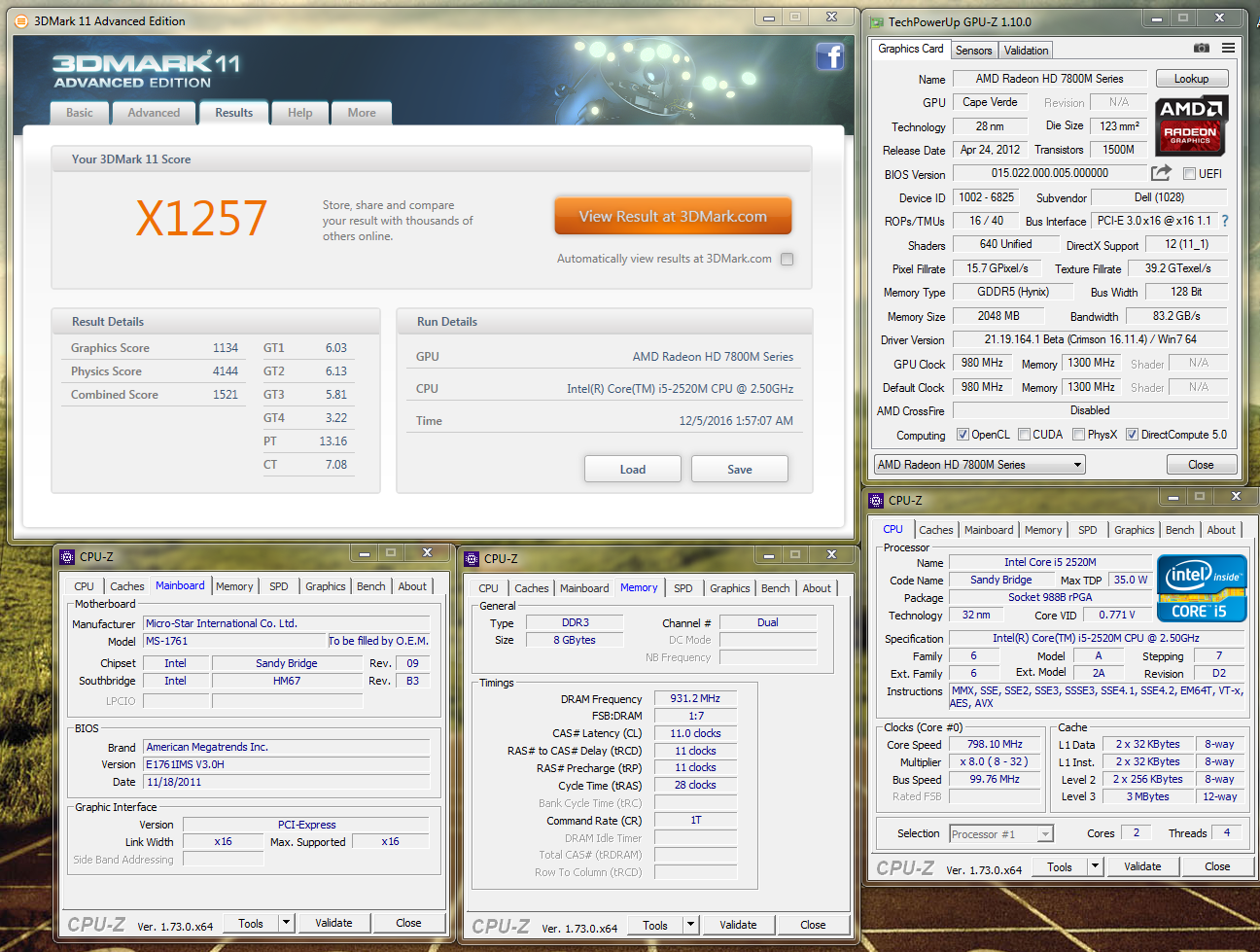The height and width of the screenshot is (952, 1260).
Task: Toggle automatically view results at 3DMark.com checkbox
Action: pos(787,259)
